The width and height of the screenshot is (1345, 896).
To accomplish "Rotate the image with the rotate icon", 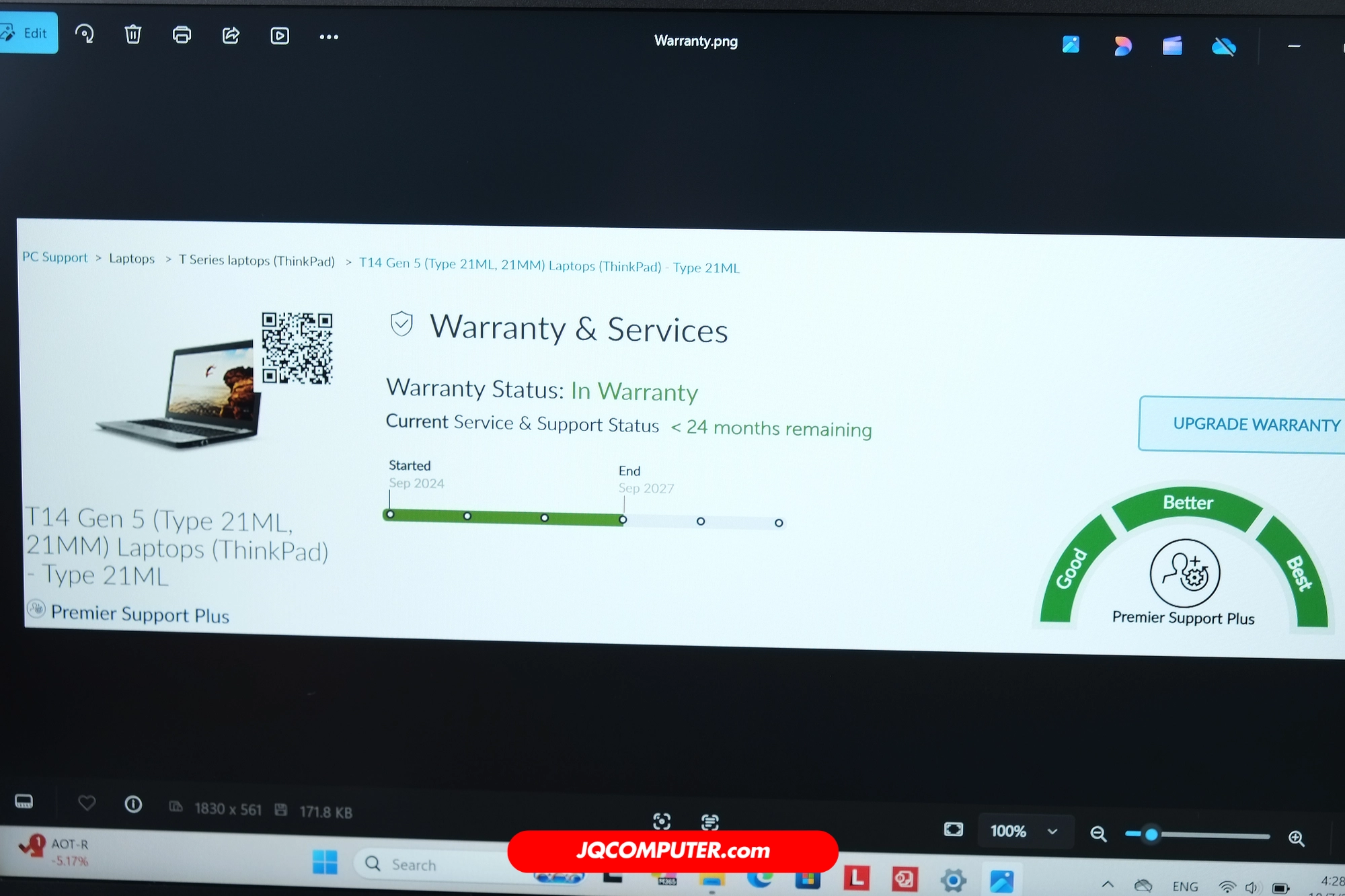I will [85, 34].
